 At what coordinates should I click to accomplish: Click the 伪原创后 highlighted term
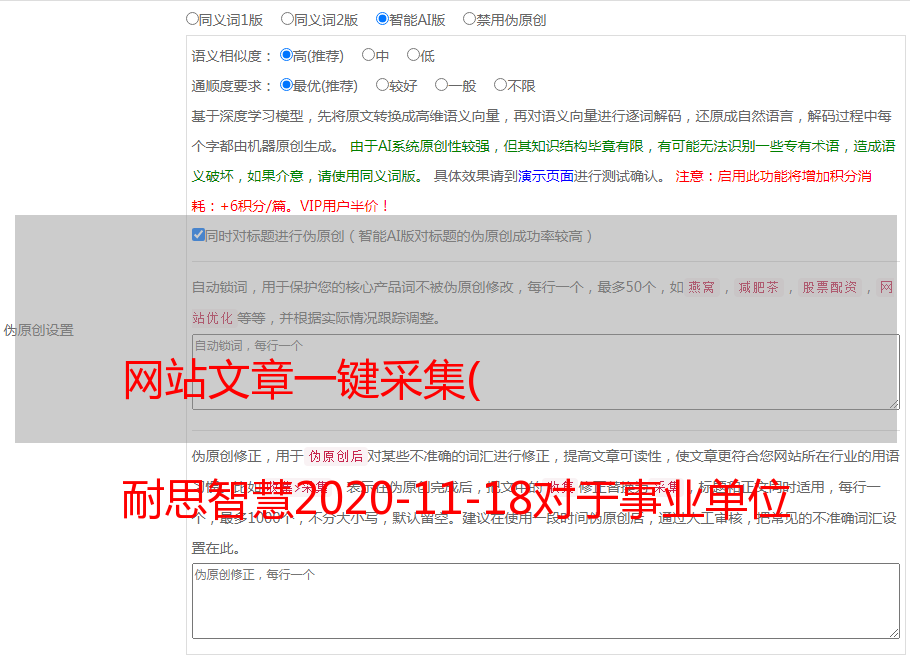point(336,456)
